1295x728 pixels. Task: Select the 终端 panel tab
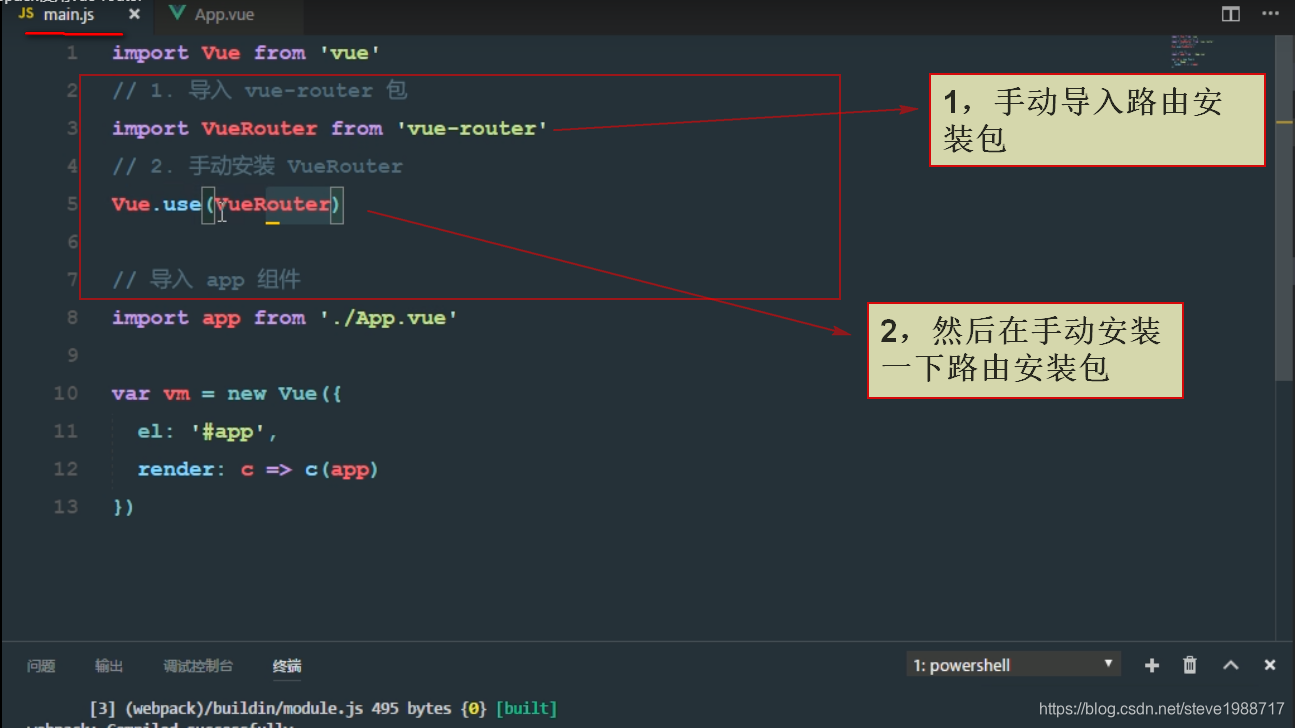coord(287,666)
